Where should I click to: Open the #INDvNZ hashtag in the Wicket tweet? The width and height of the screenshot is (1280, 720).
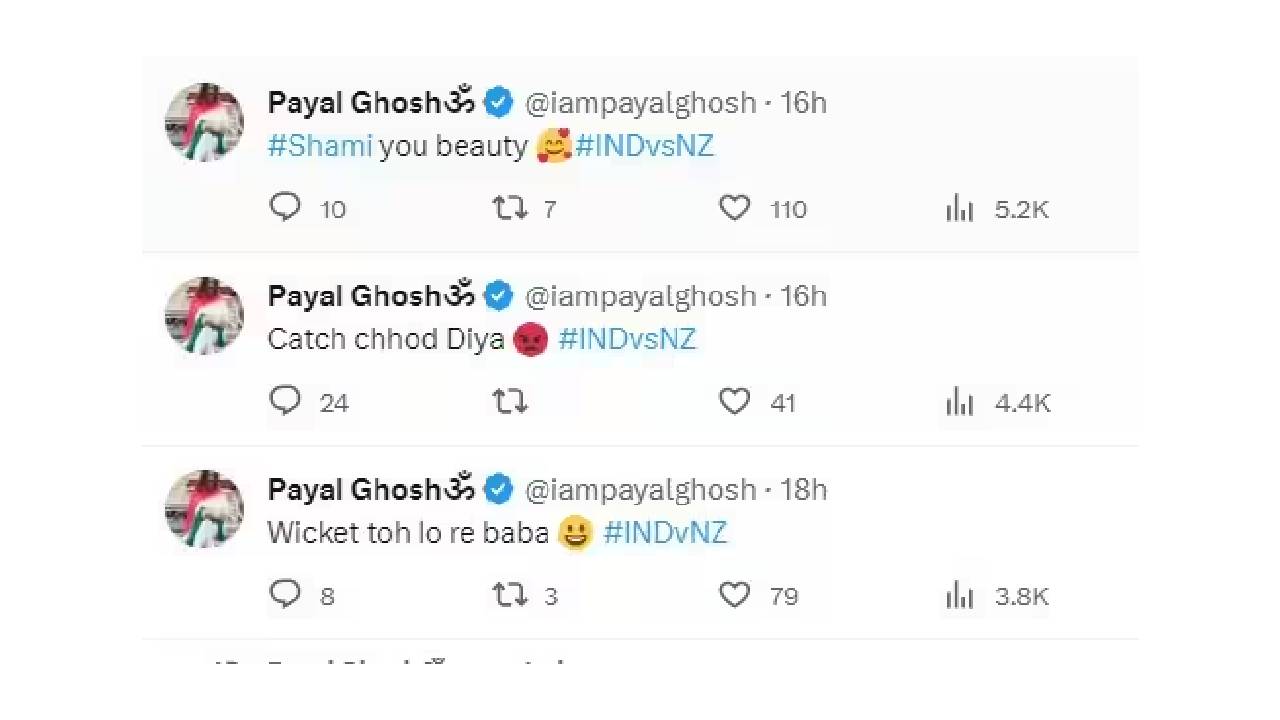[665, 532]
